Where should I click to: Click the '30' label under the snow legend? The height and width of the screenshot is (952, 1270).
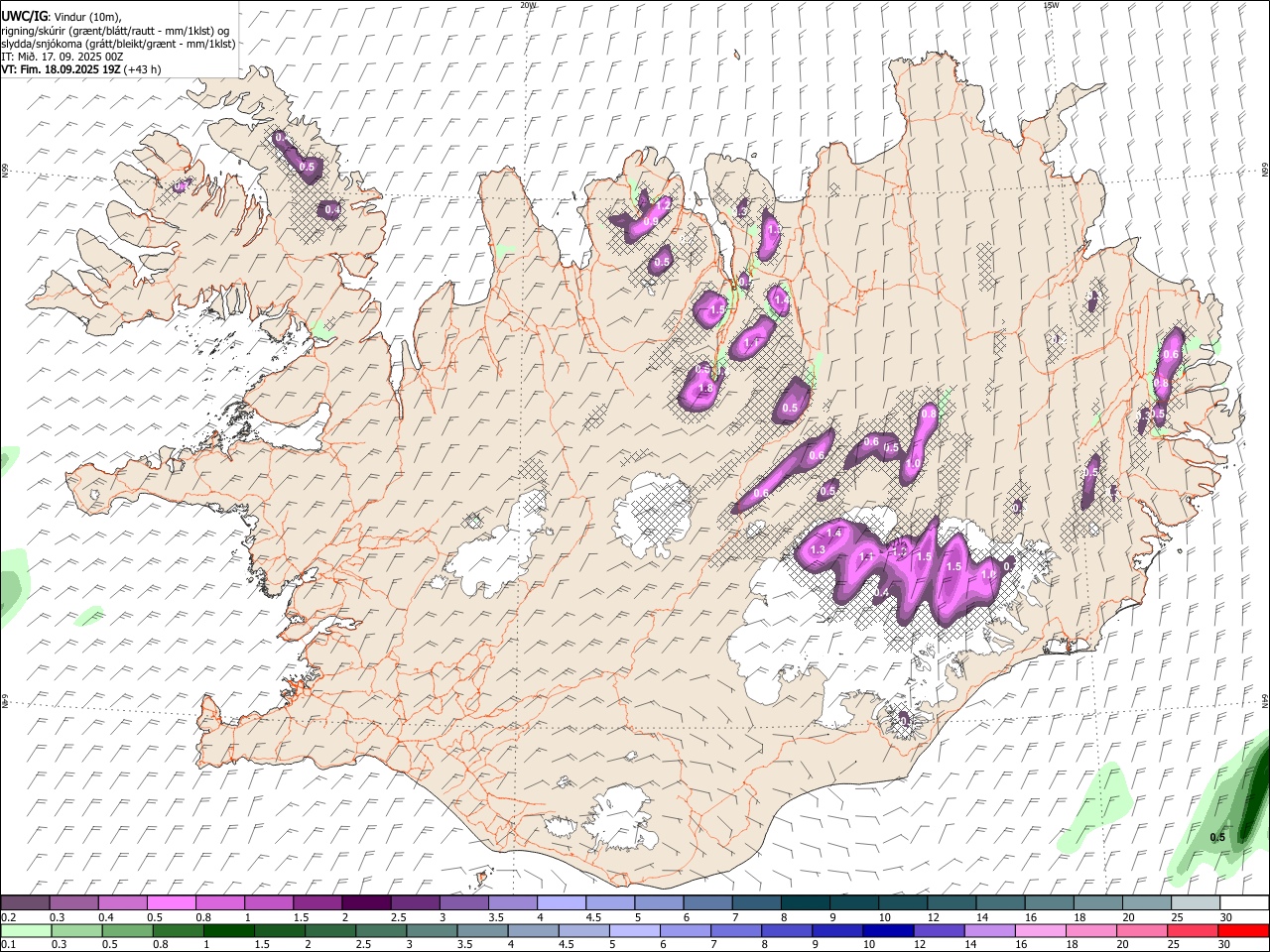(x=1226, y=917)
